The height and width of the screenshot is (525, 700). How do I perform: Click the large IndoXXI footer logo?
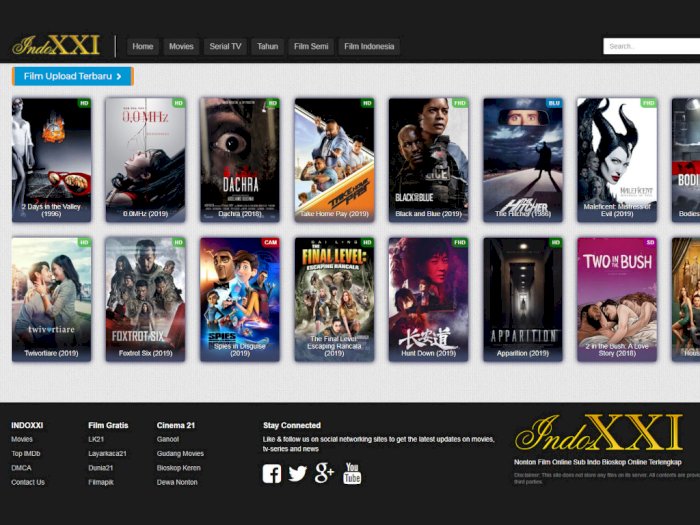[x=599, y=433]
